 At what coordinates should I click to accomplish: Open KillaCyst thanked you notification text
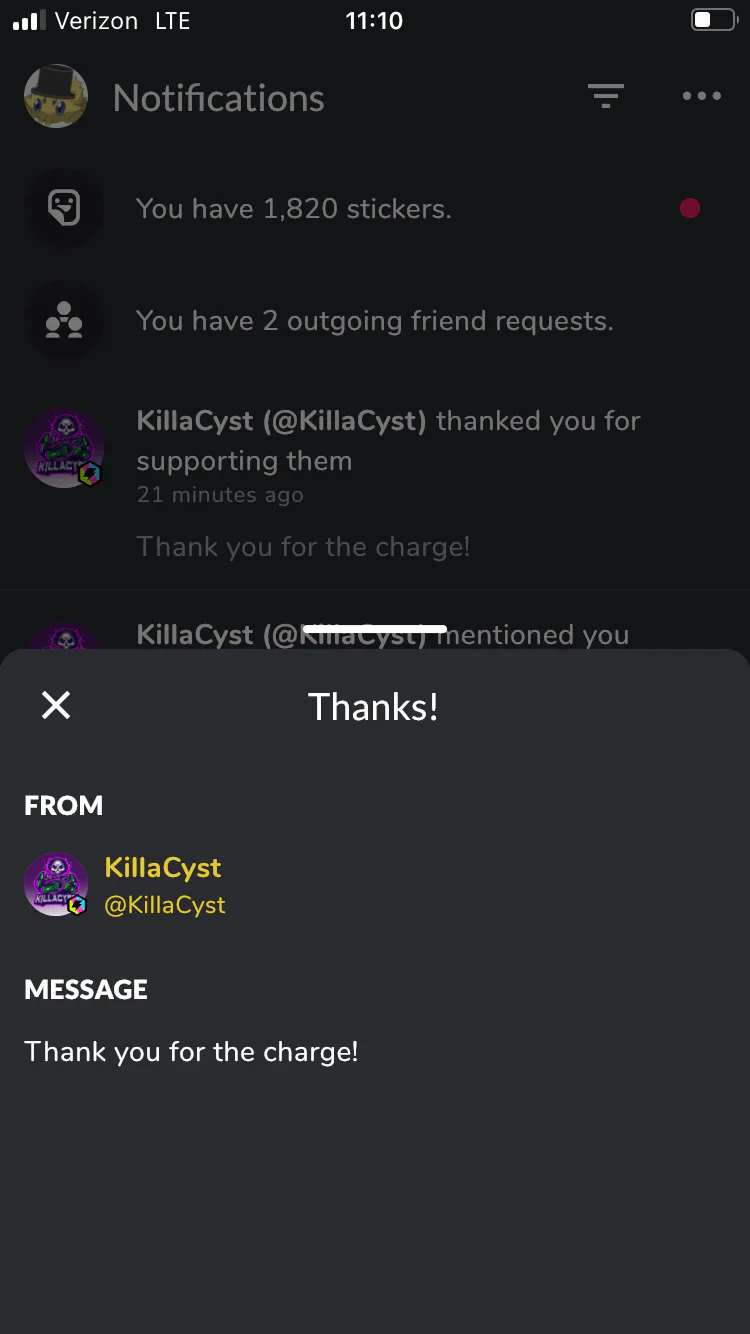click(x=388, y=440)
